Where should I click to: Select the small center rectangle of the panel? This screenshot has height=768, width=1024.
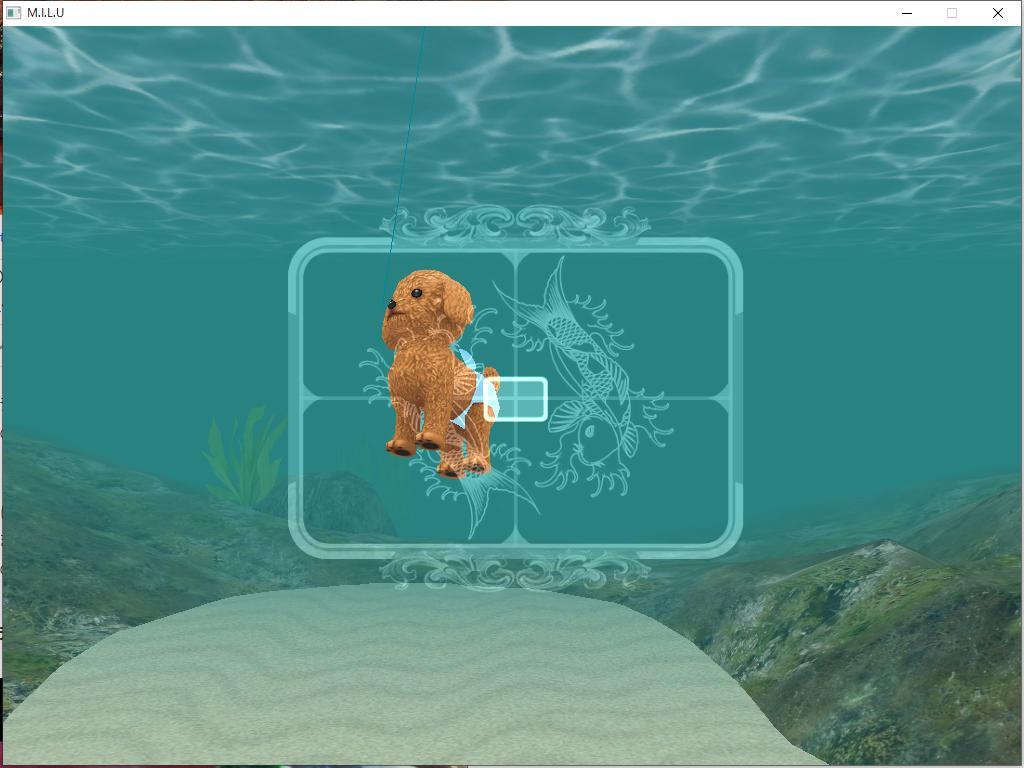click(x=516, y=399)
